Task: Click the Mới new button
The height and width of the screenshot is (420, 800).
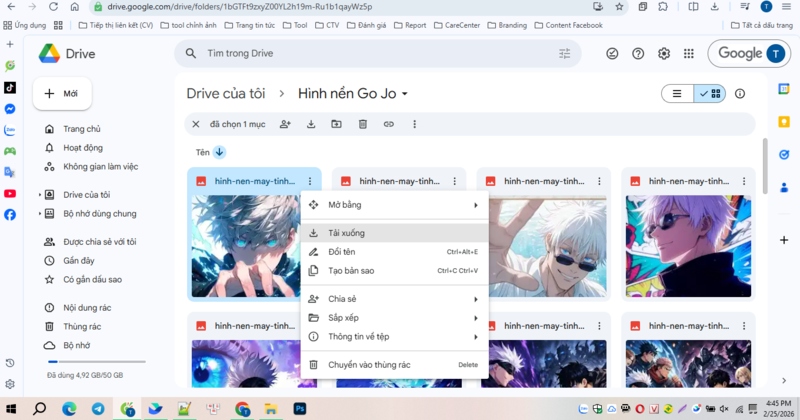Action: tap(62, 93)
